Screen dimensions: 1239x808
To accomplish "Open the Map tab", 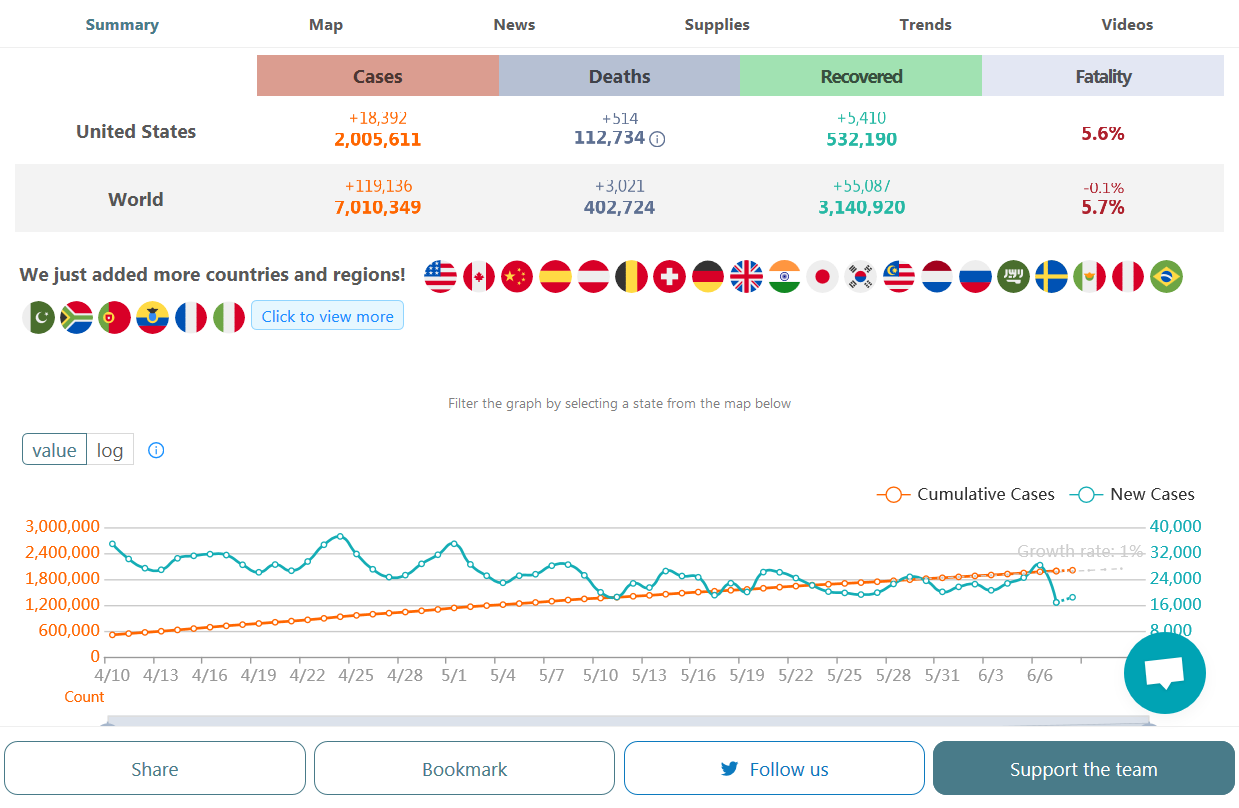I will (326, 24).
